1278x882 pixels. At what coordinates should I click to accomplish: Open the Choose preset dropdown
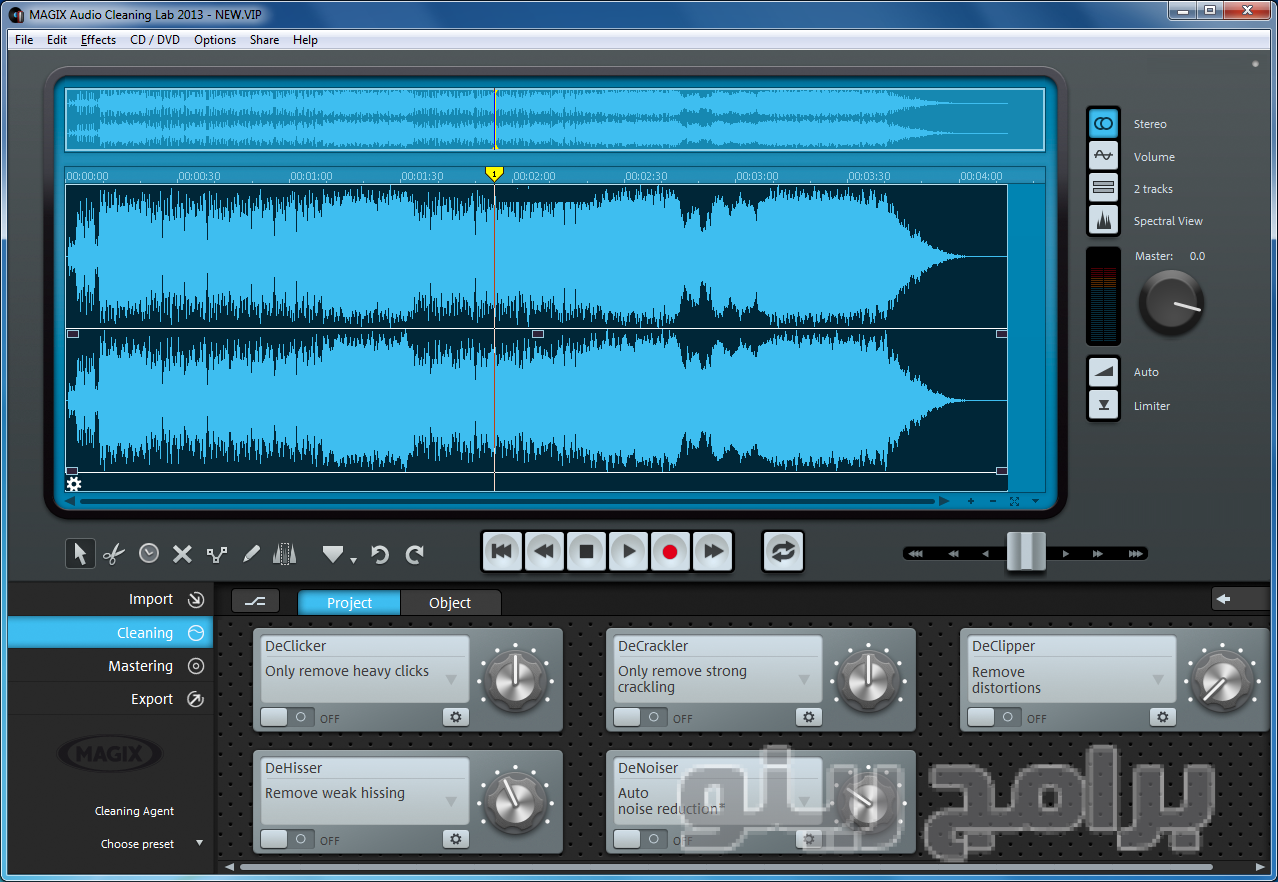(x=151, y=844)
